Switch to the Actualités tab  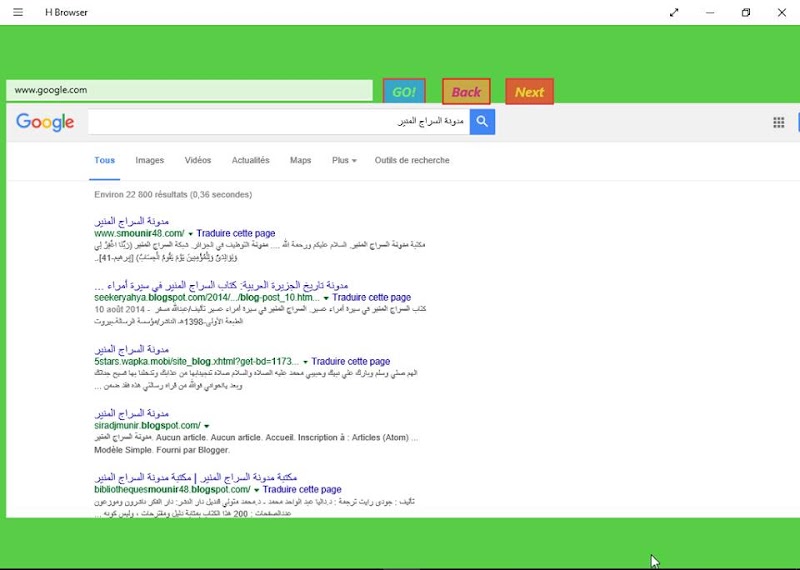click(x=251, y=160)
